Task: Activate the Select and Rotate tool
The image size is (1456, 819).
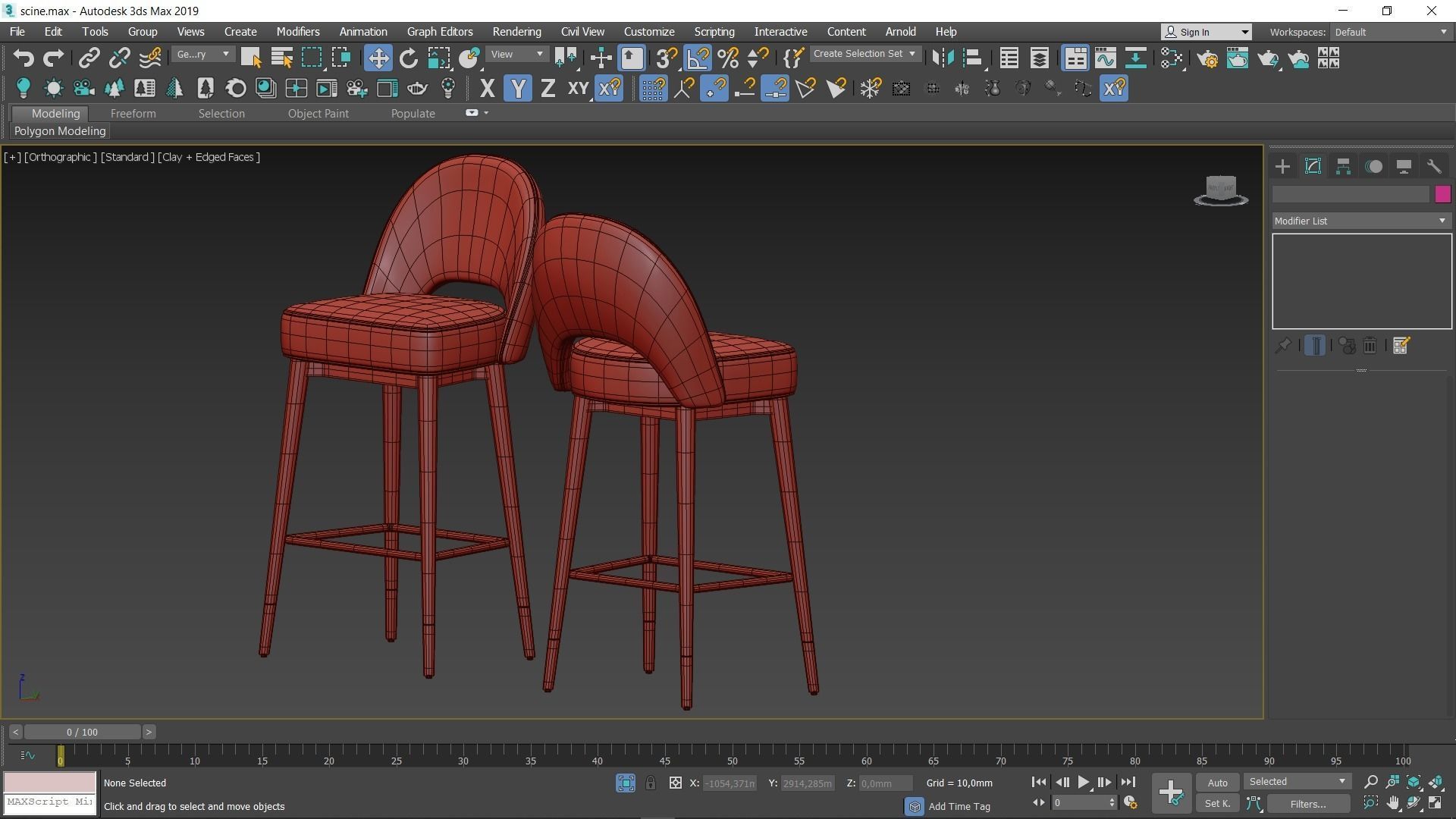Action: click(408, 58)
